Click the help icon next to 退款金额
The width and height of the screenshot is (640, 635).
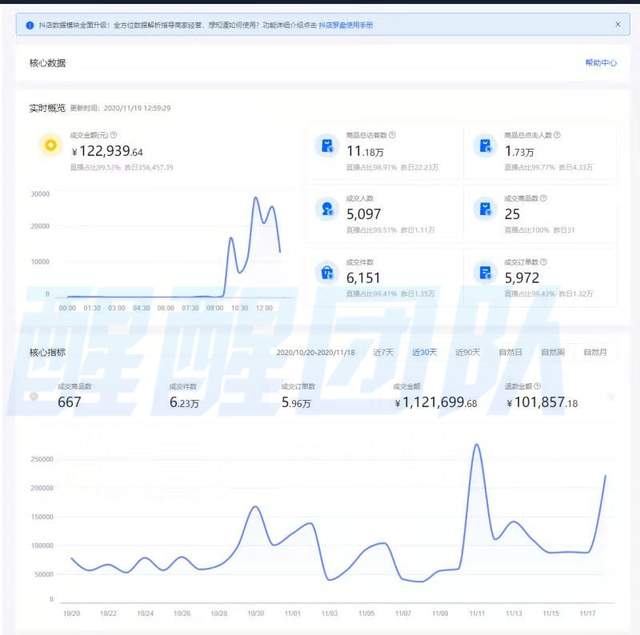pos(541,387)
